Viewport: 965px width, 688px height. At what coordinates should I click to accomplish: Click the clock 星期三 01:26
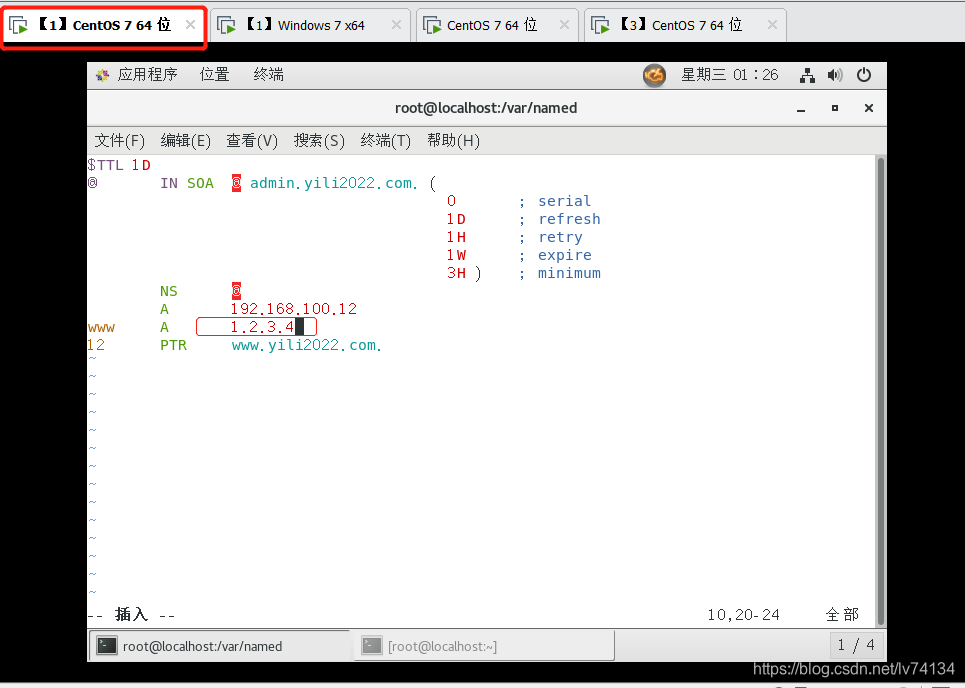point(729,75)
